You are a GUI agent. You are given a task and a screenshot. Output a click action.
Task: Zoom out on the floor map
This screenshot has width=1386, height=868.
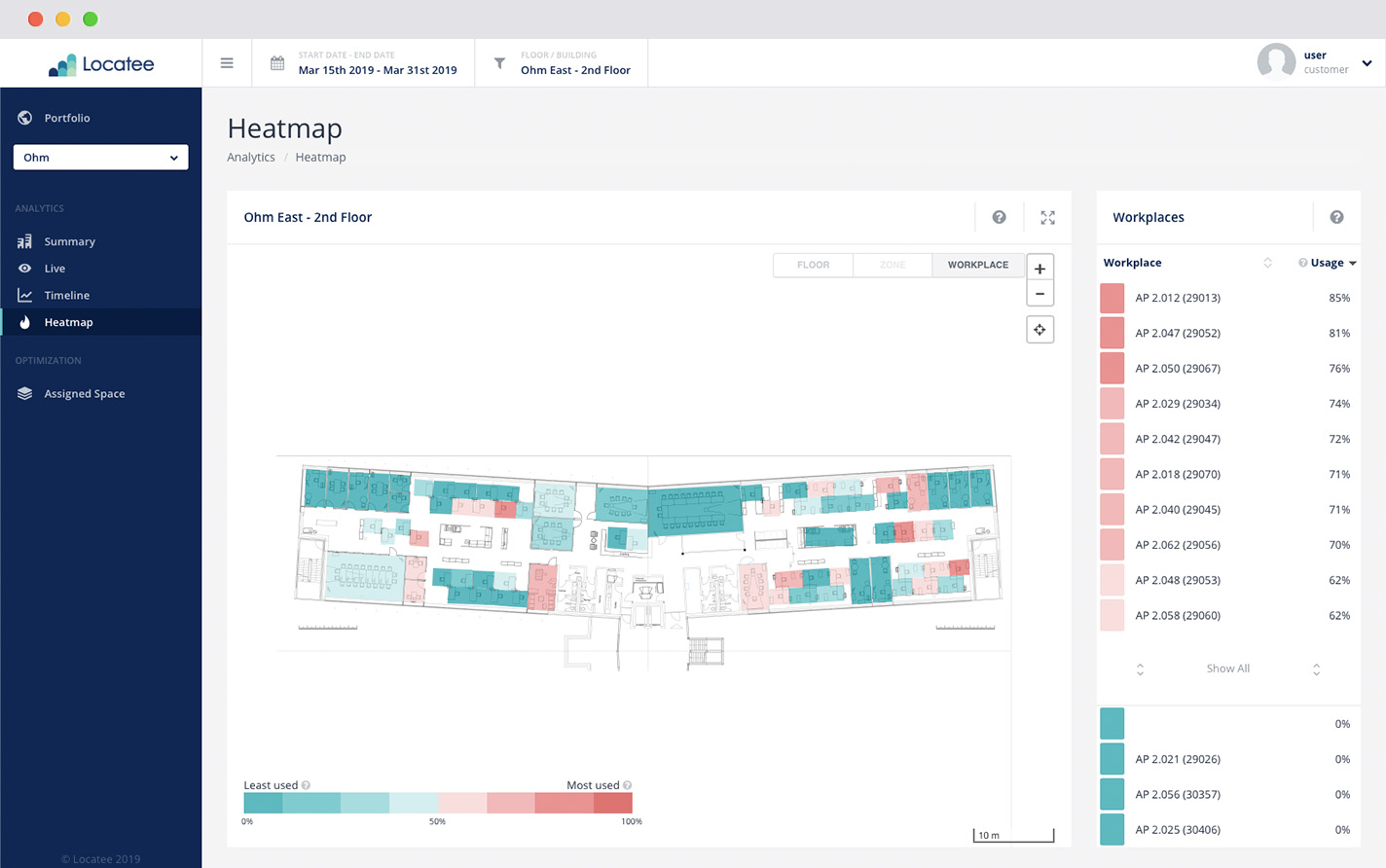pos(1039,294)
